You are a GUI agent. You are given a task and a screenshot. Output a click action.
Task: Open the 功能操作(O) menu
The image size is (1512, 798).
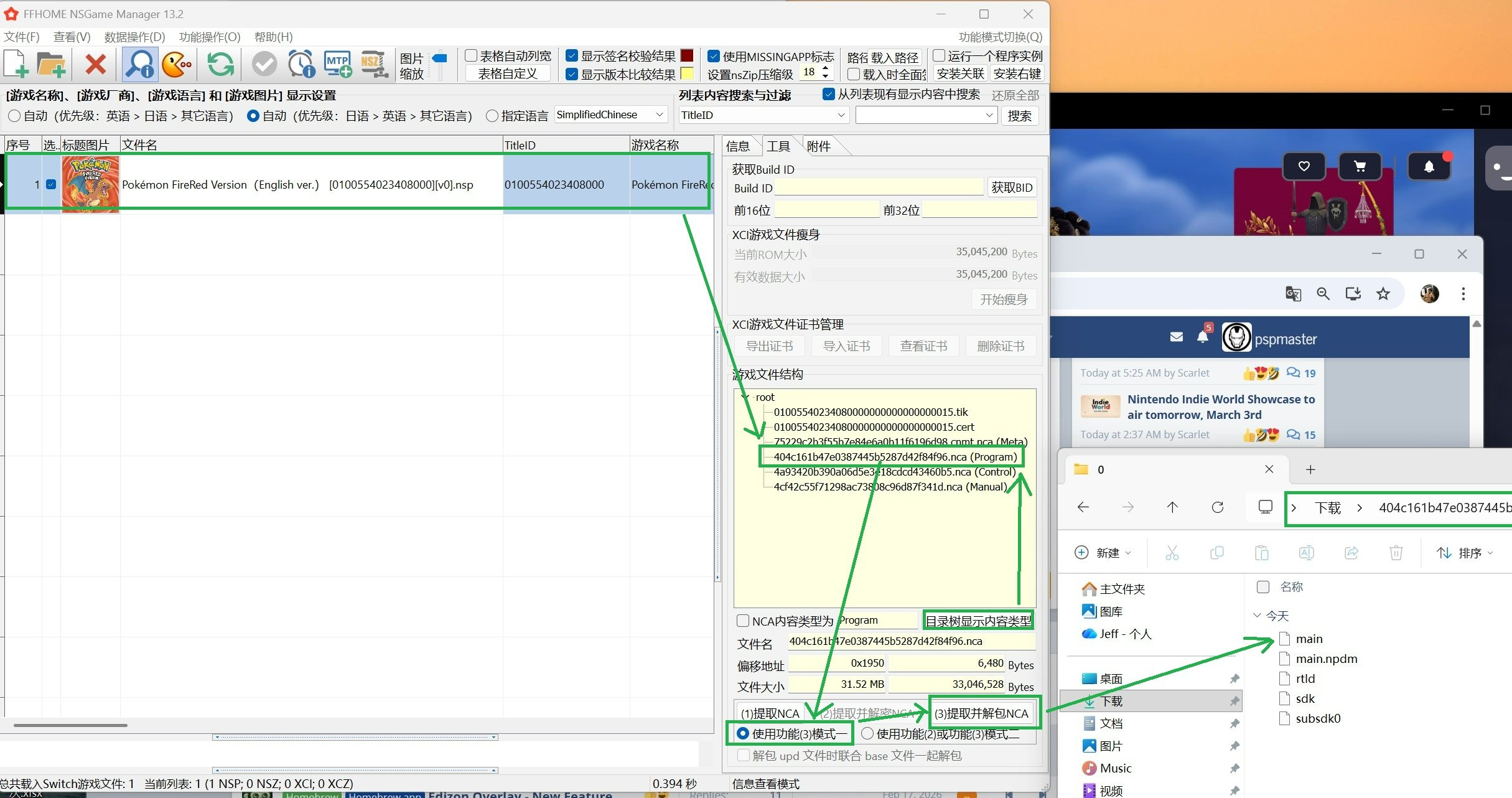pyautogui.click(x=210, y=37)
